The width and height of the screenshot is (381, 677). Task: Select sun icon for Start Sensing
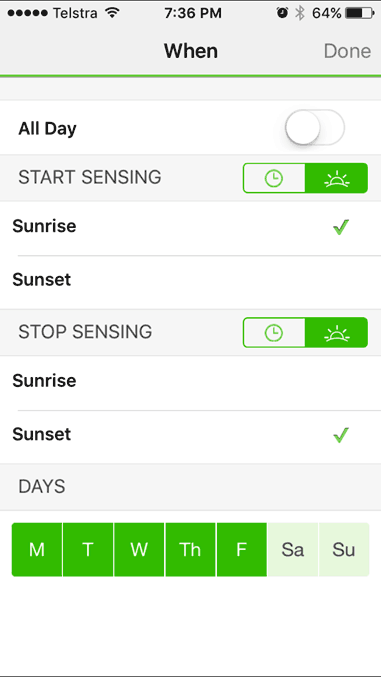(337, 178)
